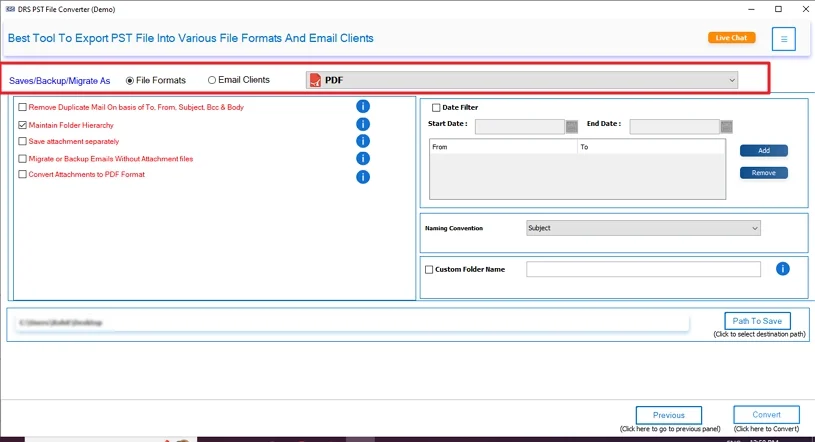Uncheck Maintain Folder Hierarchy

coord(22,125)
